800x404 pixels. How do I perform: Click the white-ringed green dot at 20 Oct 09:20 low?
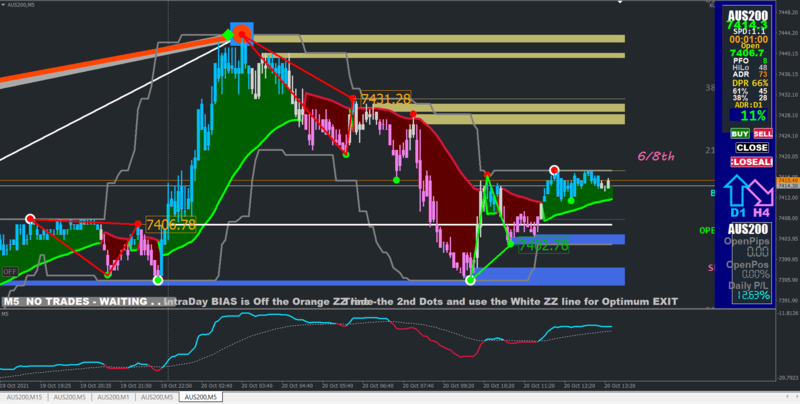470,280
